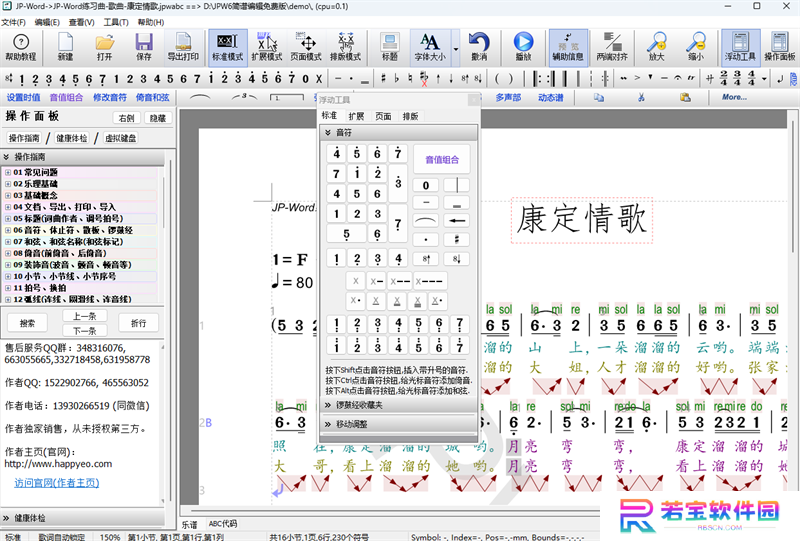Toggle the 浮动工具 floating tools panel
This screenshot has width=800, height=541.
coord(740,47)
